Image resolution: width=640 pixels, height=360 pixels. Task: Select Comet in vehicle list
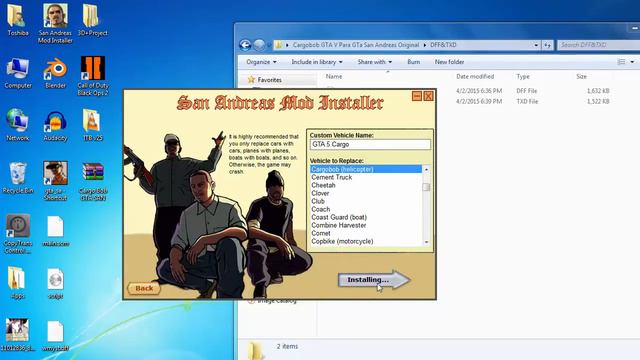coord(366,233)
